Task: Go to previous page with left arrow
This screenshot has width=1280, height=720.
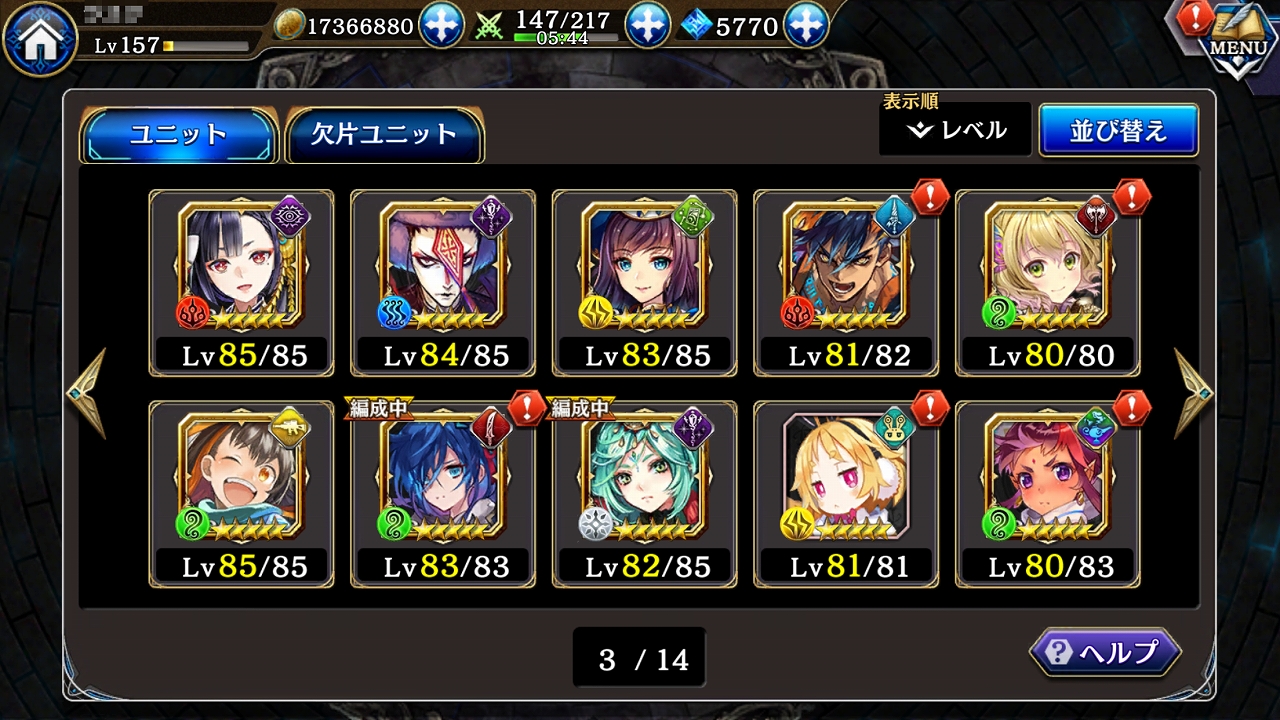Action: 86,394
